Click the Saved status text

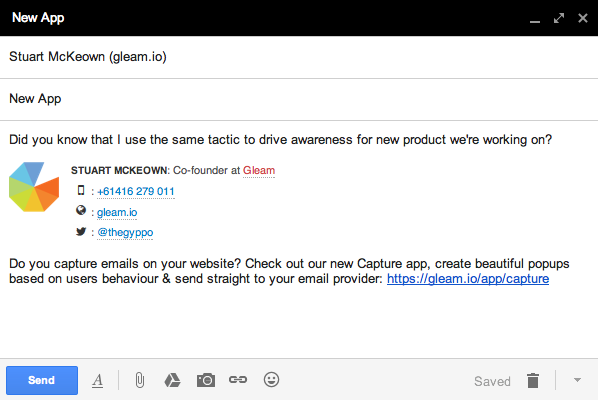(x=492, y=381)
